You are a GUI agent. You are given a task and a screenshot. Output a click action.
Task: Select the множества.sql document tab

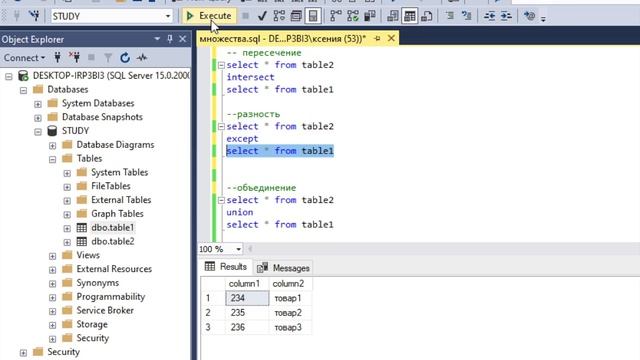[283, 38]
